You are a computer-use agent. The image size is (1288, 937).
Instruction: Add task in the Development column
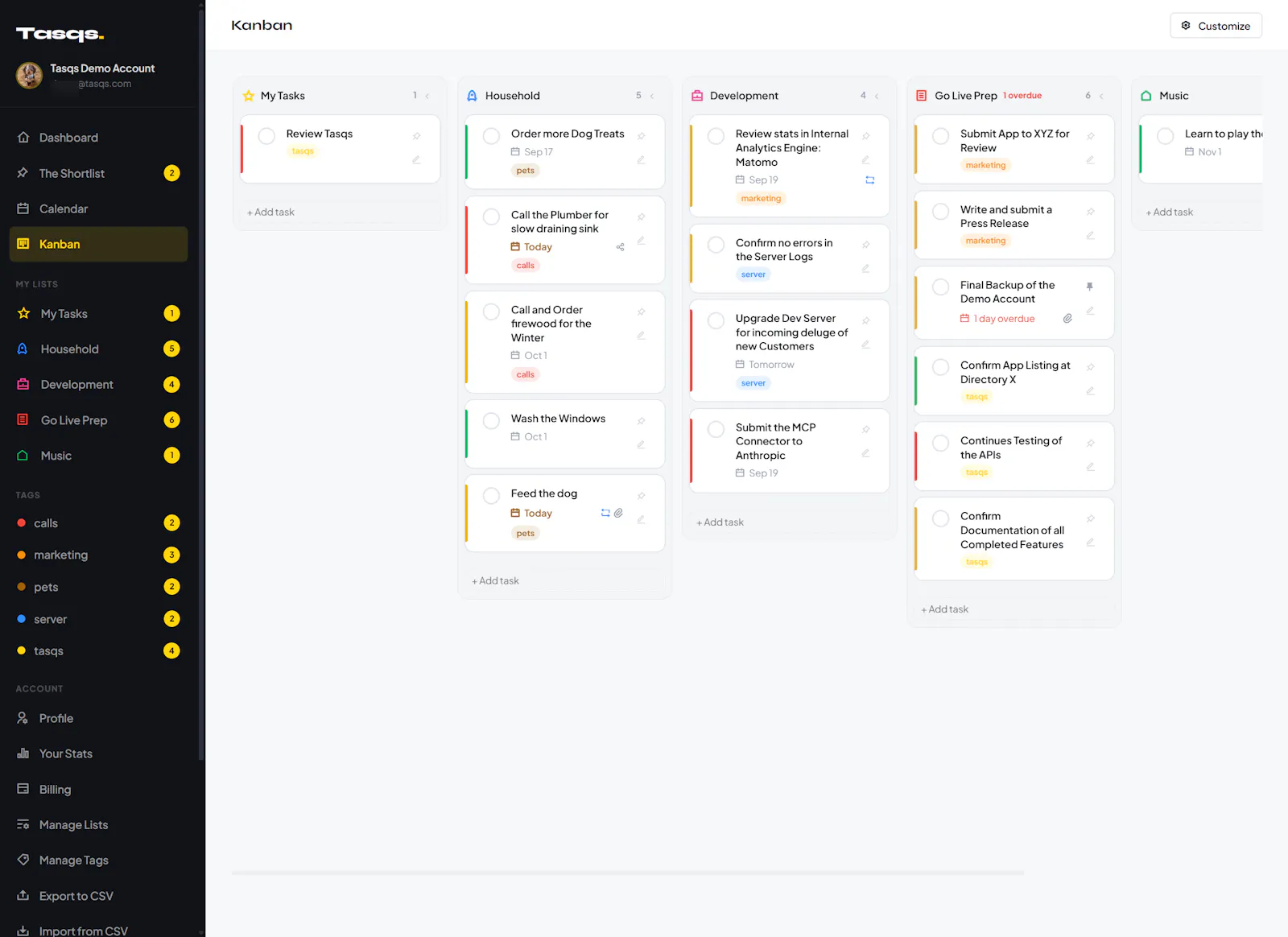point(720,522)
